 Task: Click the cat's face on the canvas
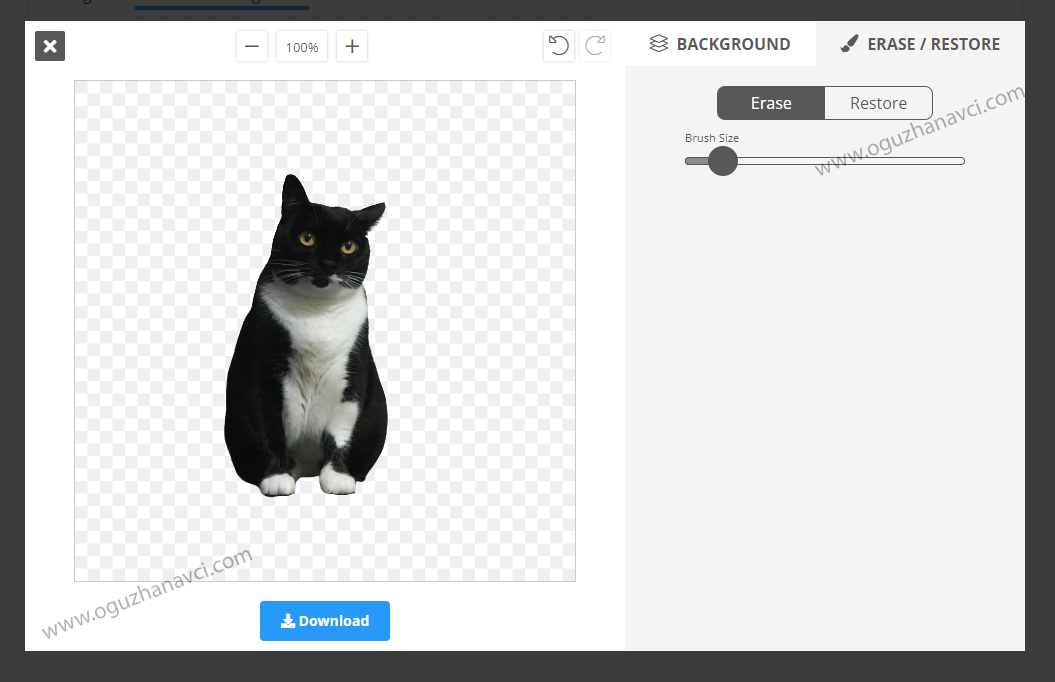coord(325,248)
